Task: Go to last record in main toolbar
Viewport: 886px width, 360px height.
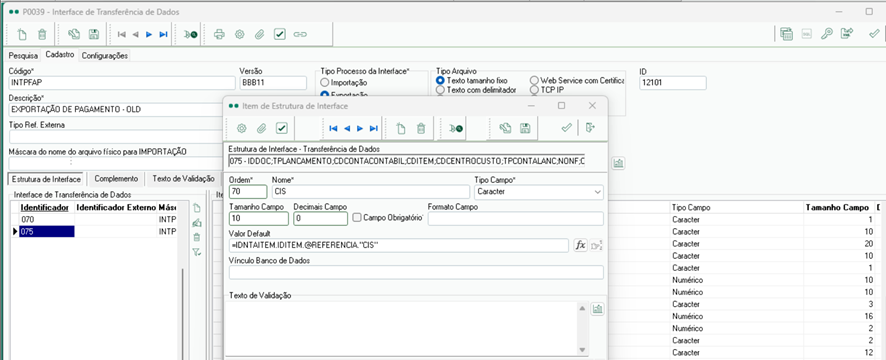Action: tap(163, 34)
